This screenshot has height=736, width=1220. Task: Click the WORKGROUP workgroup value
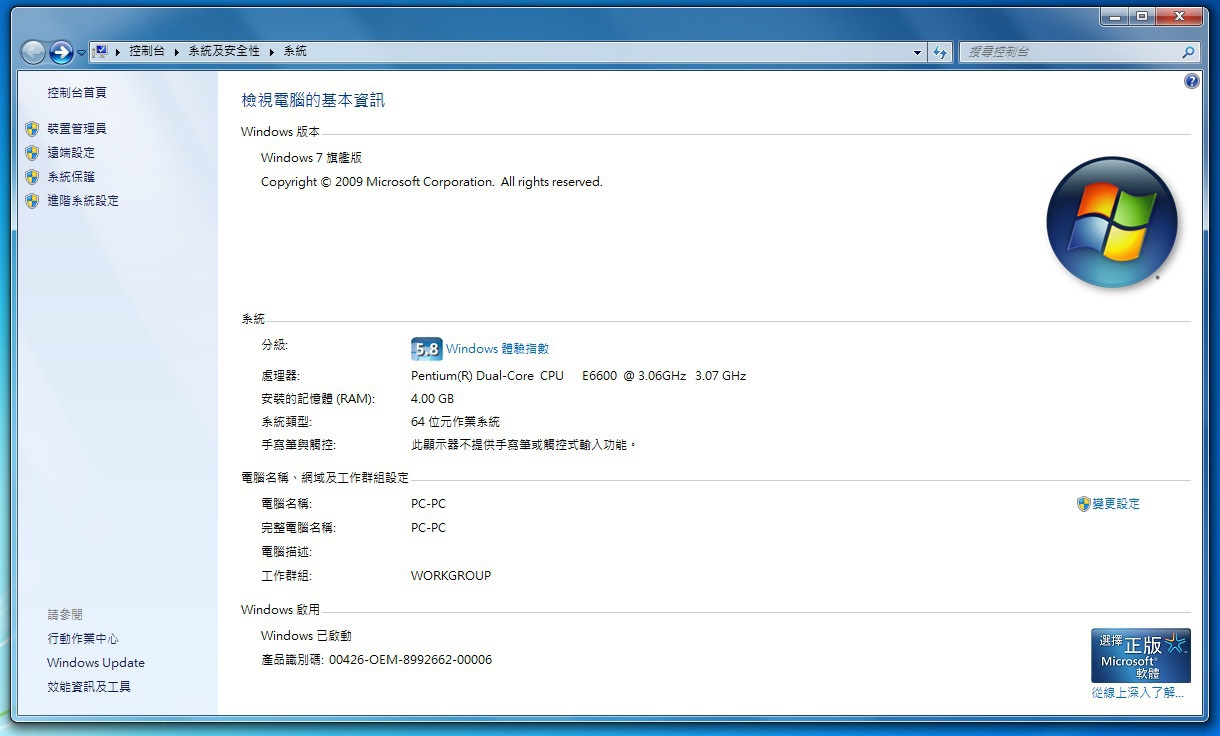tap(451, 576)
